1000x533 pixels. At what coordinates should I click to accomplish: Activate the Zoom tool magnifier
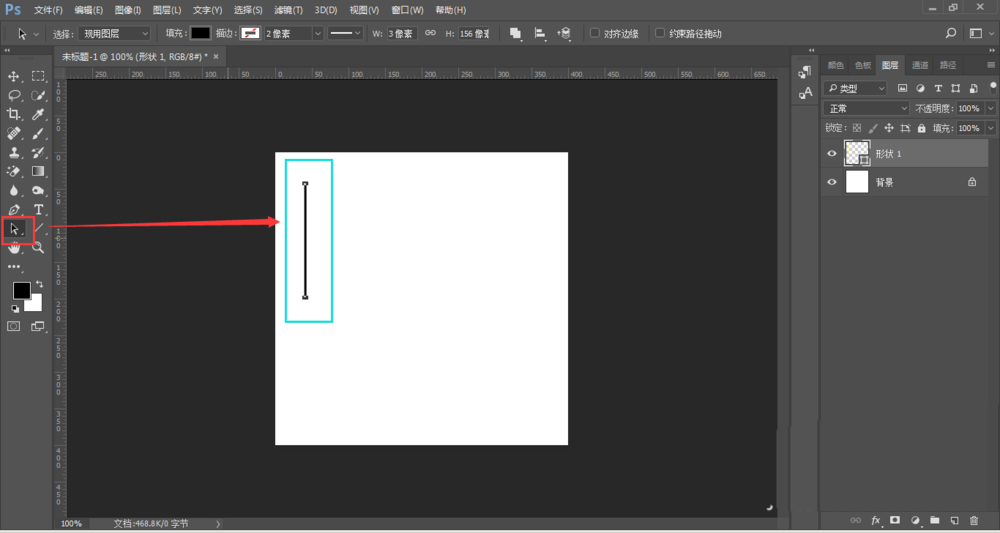tap(39, 248)
